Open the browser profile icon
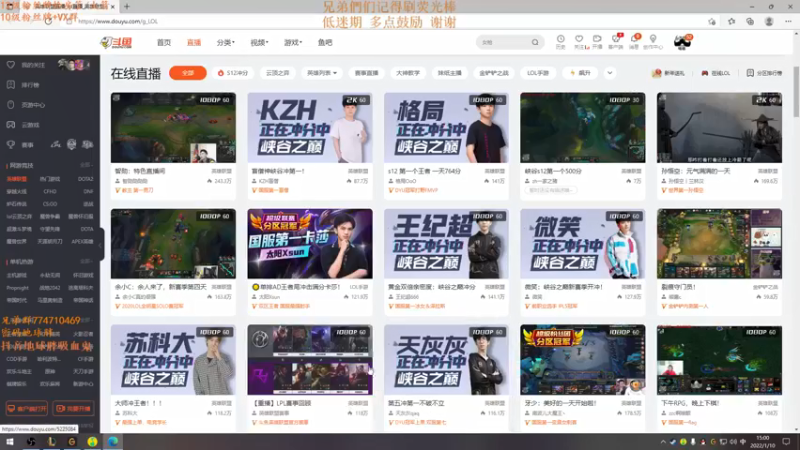Image resolution: width=800 pixels, height=450 pixels. point(769,21)
